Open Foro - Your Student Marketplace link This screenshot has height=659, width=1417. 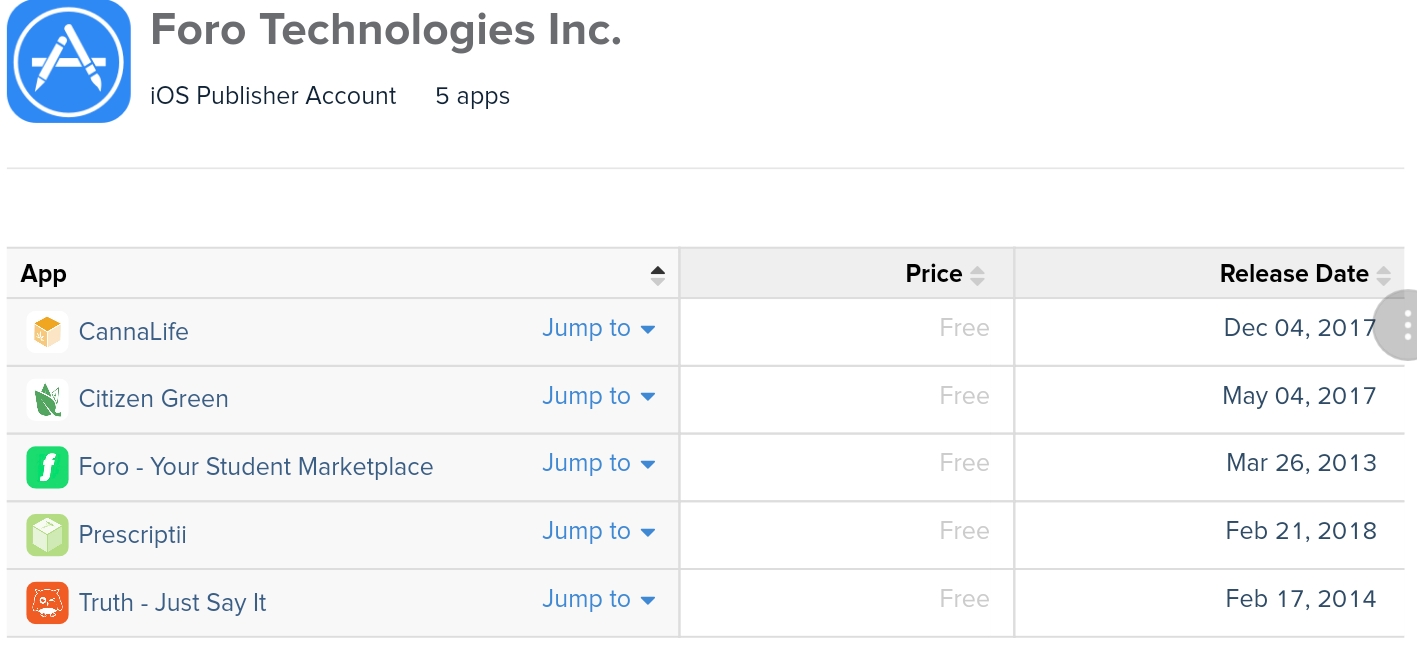coord(255,467)
